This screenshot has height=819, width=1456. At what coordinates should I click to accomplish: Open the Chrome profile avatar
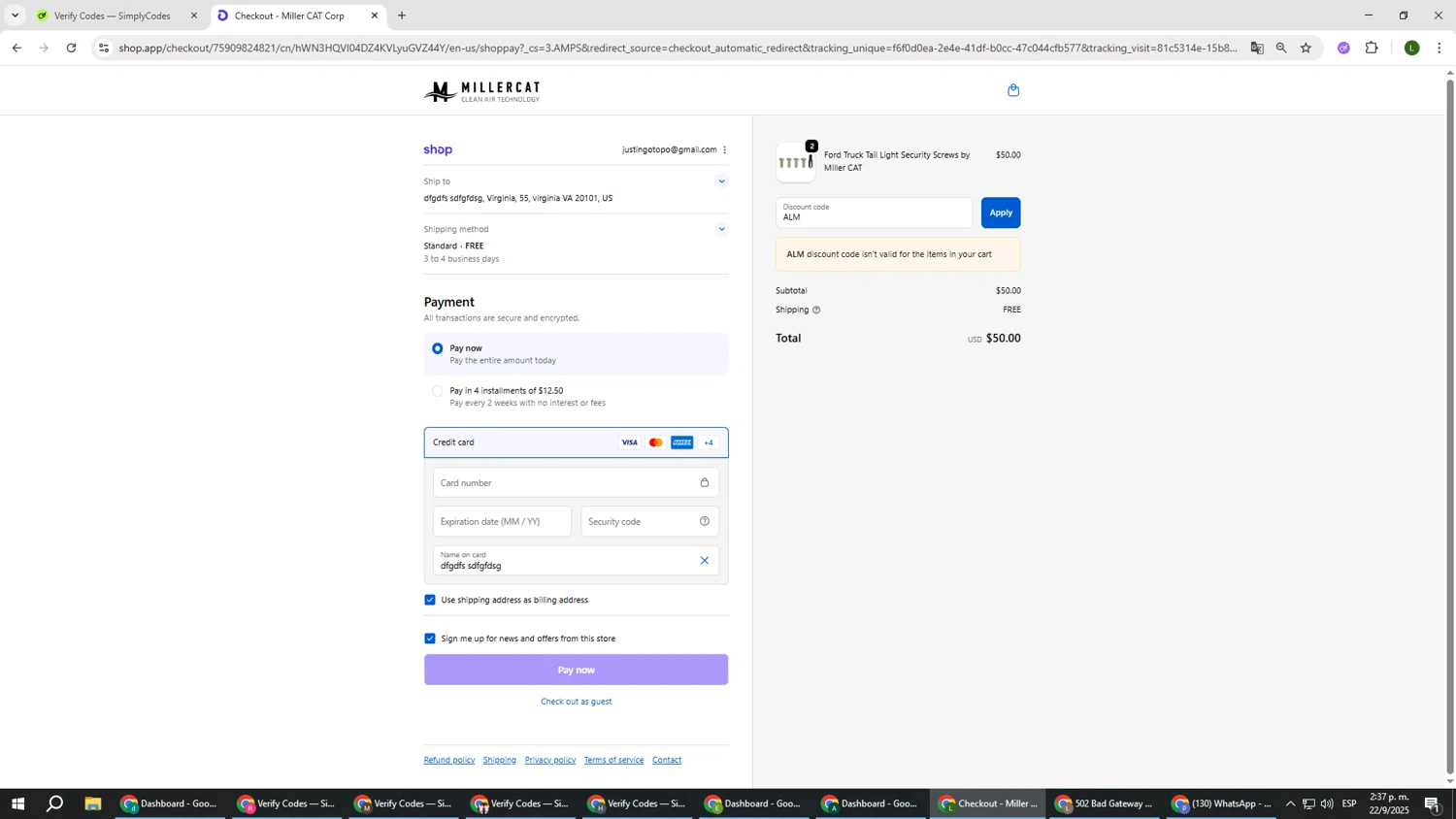[1412, 48]
